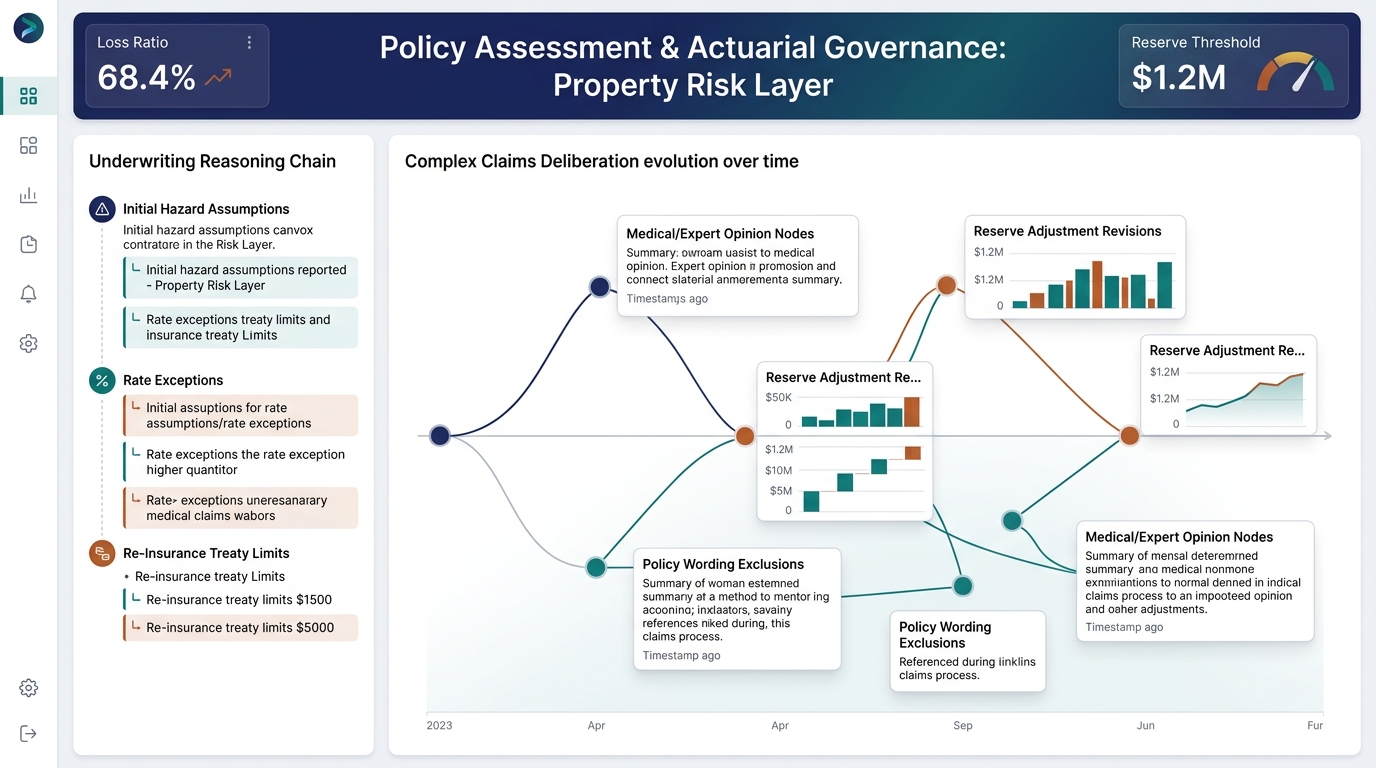Open the clock history icon in sidebar

pyautogui.click(x=28, y=244)
